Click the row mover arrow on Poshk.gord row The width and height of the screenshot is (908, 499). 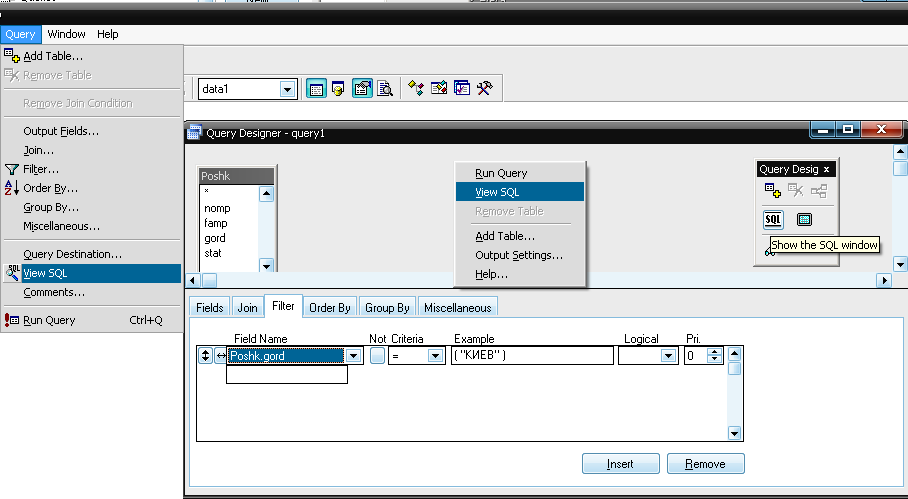[205, 355]
